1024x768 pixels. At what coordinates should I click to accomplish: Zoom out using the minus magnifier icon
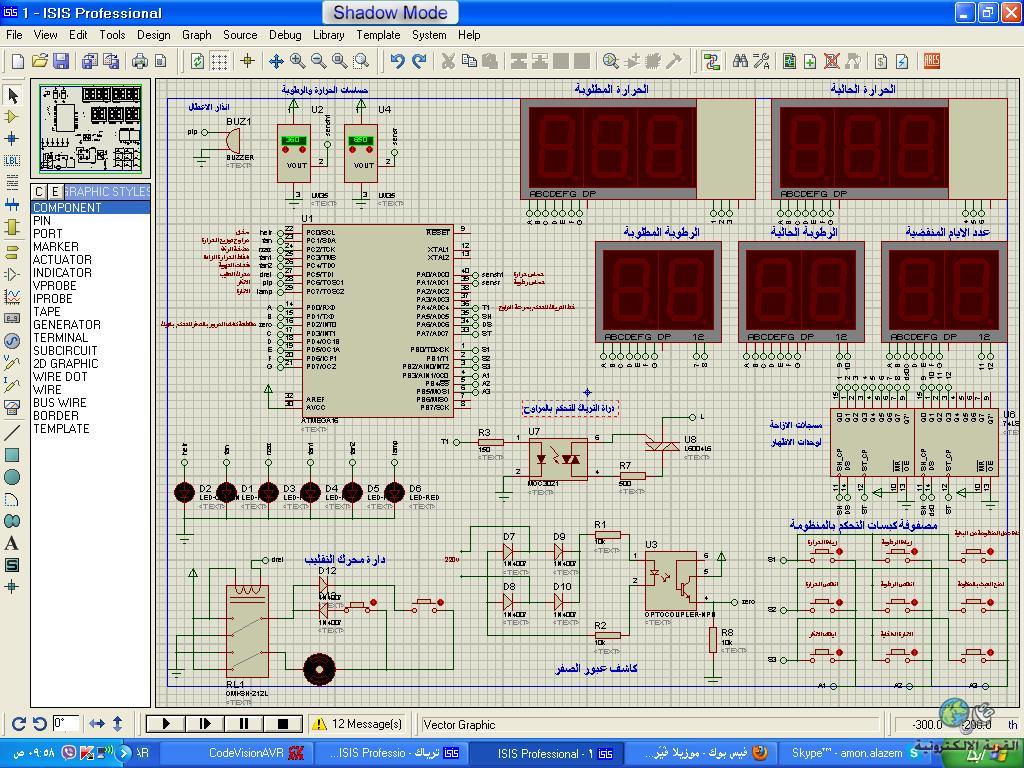pyautogui.click(x=319, y=61)
